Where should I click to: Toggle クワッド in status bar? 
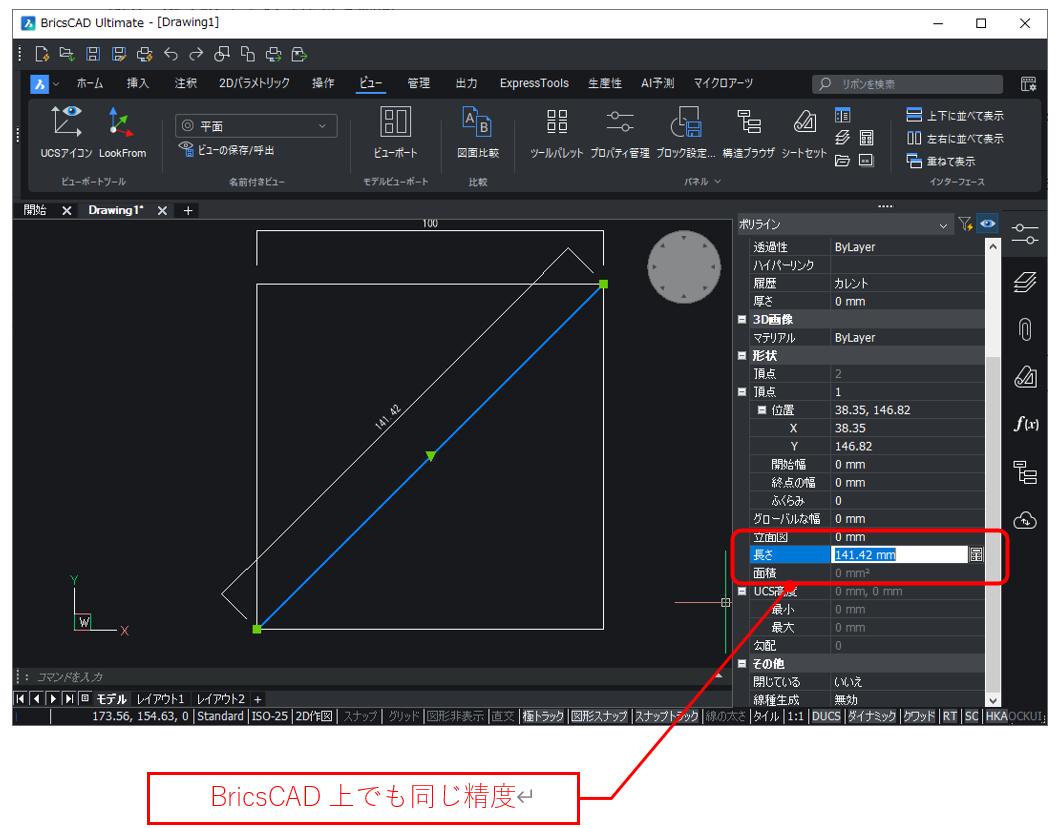click(919, 716)
